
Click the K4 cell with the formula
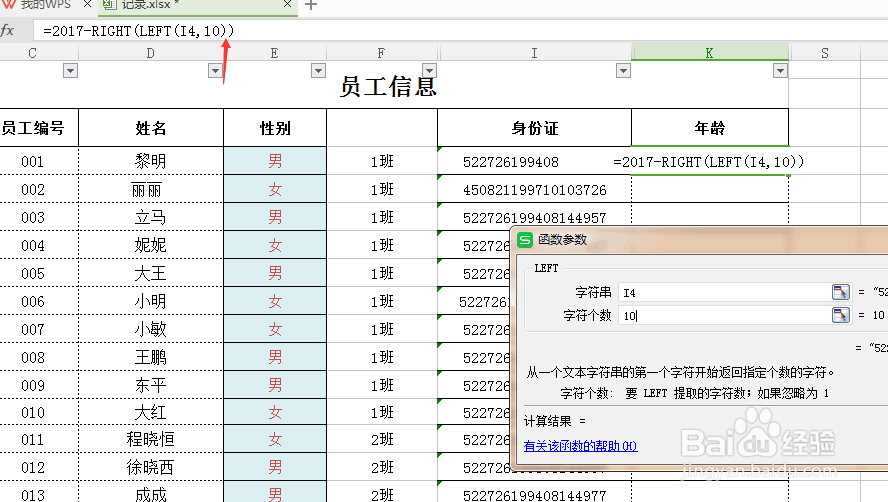710,161
